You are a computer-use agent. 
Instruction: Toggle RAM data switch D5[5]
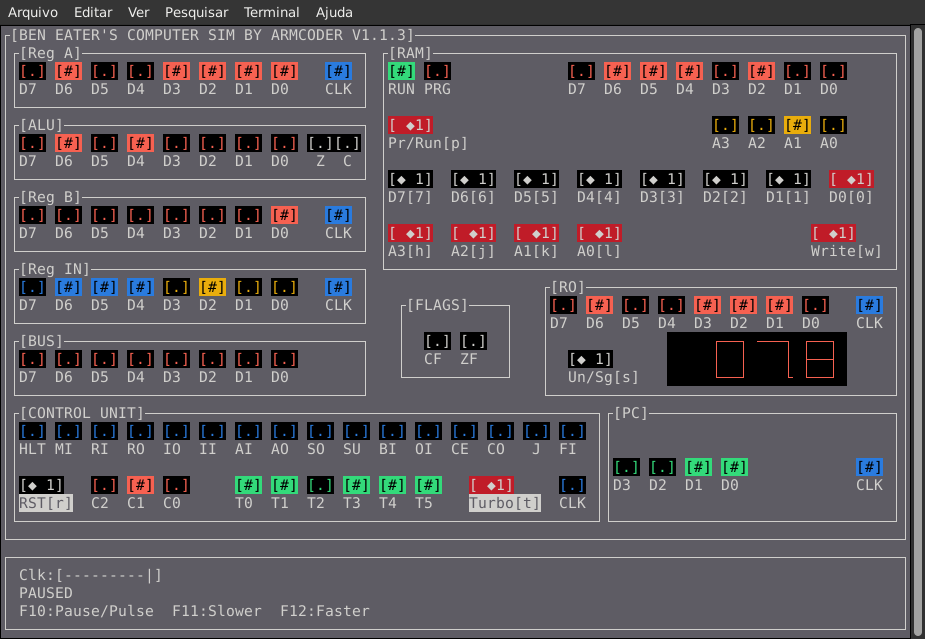[x=536, y=179]
